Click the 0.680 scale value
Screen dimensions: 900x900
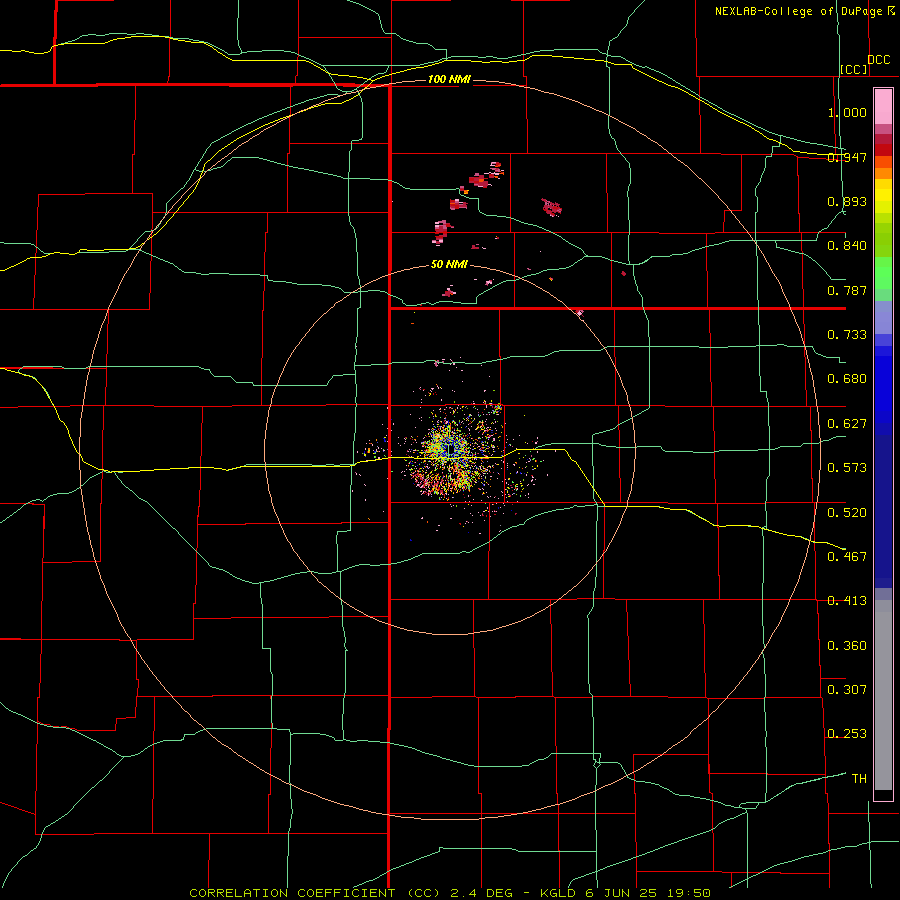847,379
